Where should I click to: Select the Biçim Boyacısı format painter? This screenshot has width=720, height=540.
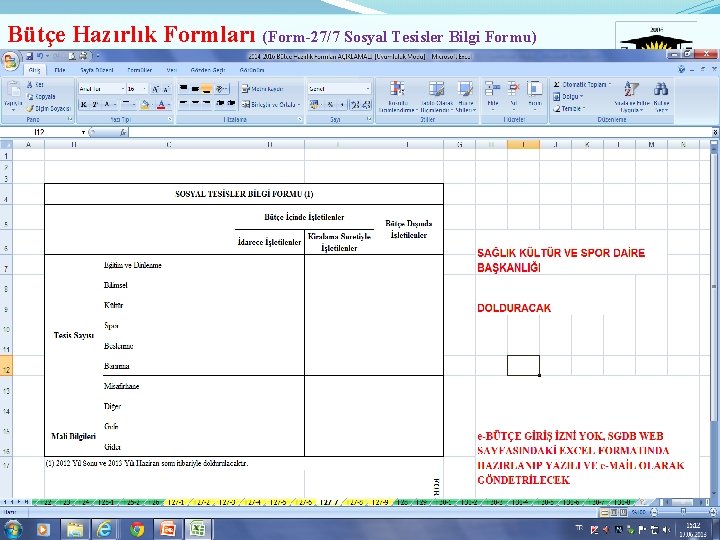point(48,108)
